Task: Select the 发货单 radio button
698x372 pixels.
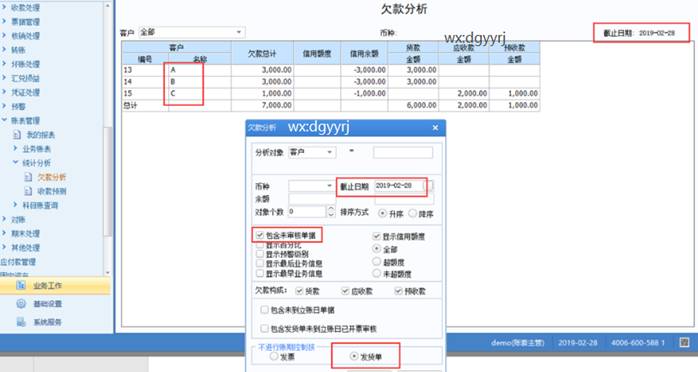Action: click(x=353, y=356)
